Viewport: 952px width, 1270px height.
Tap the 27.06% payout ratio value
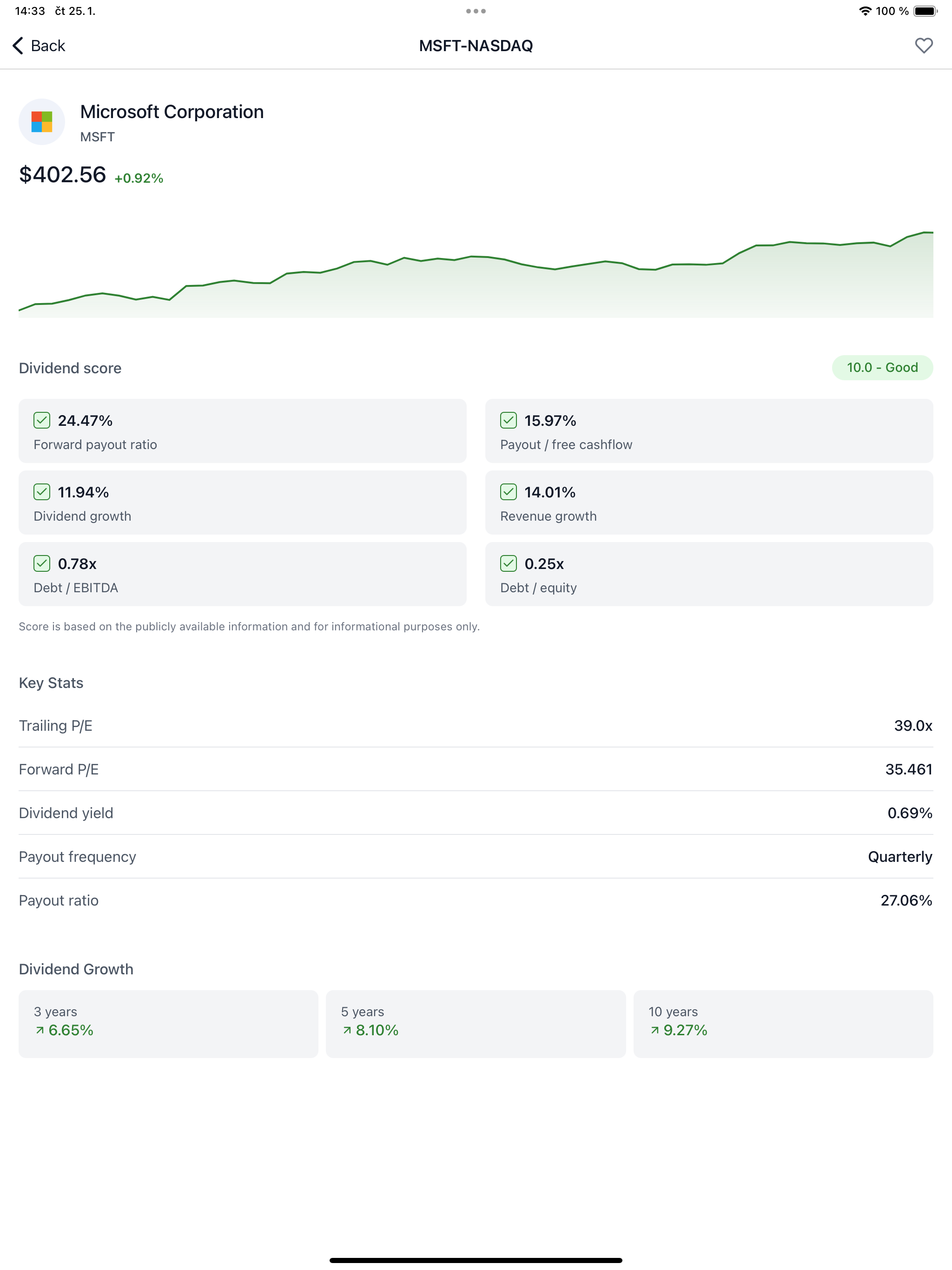(x=906, y=900)
